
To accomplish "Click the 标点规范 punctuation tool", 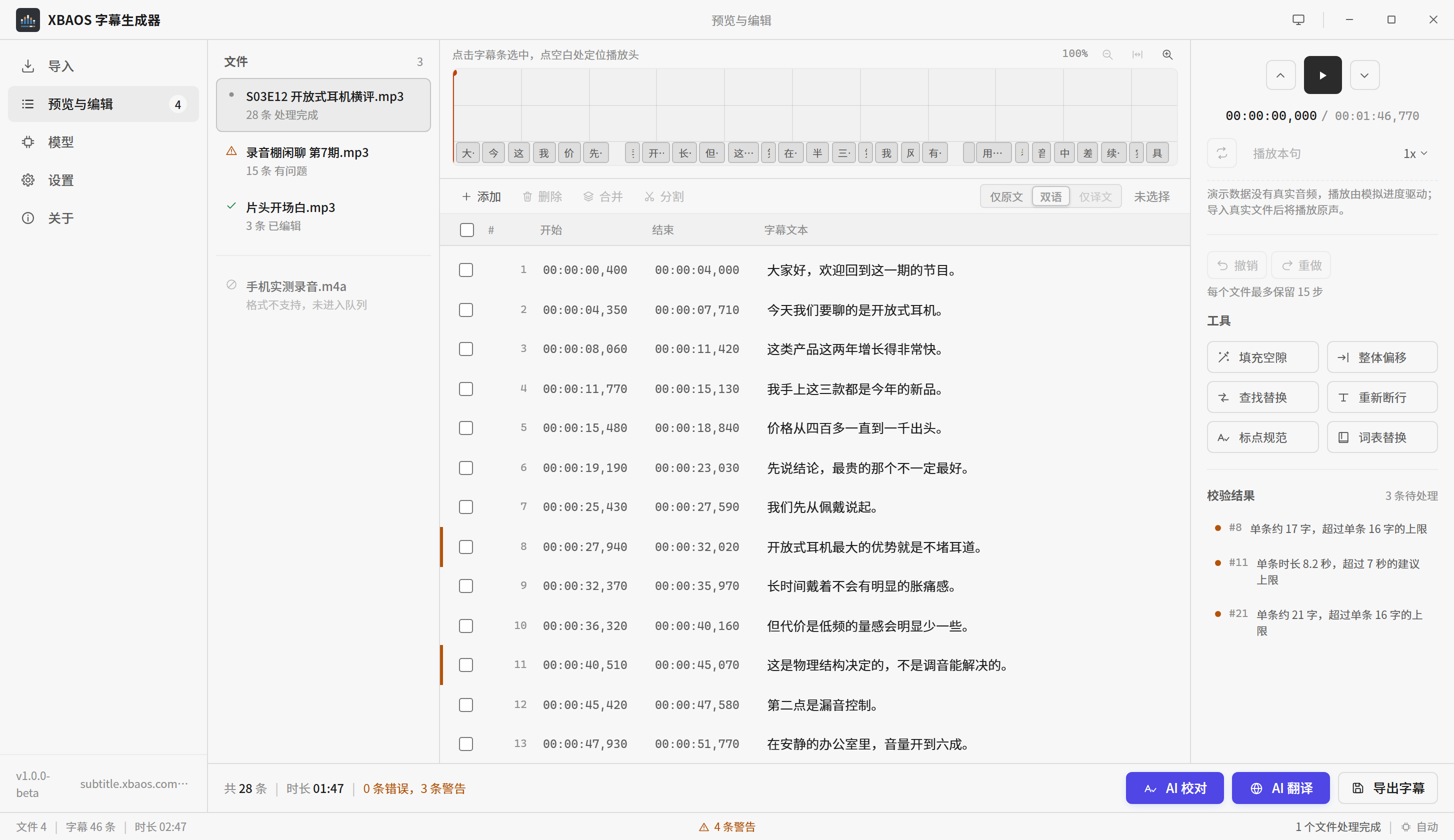I will tap(1262, 437).
